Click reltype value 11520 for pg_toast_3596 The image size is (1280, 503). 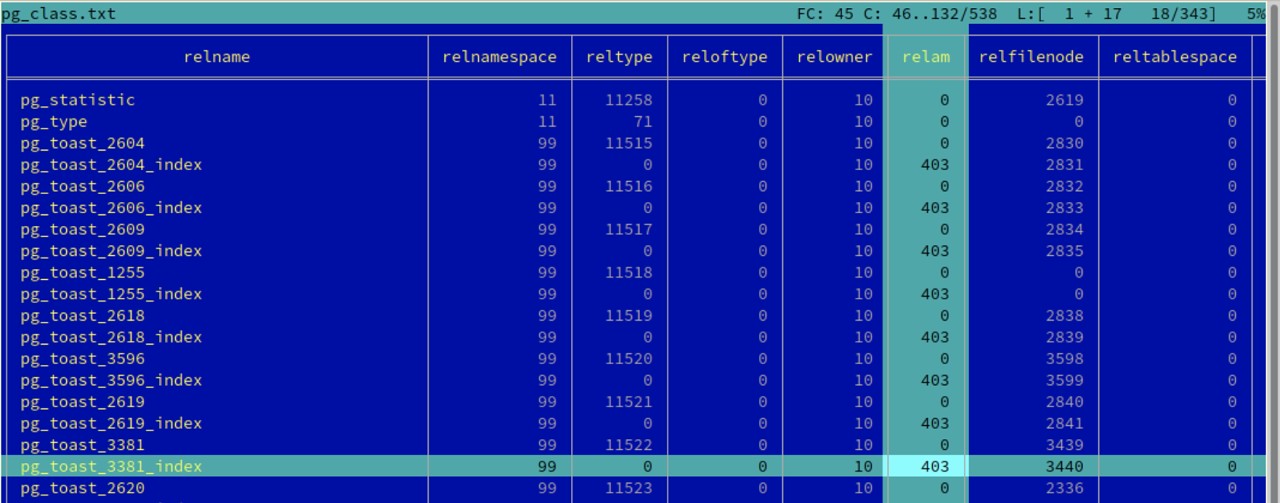click(629, 359)
